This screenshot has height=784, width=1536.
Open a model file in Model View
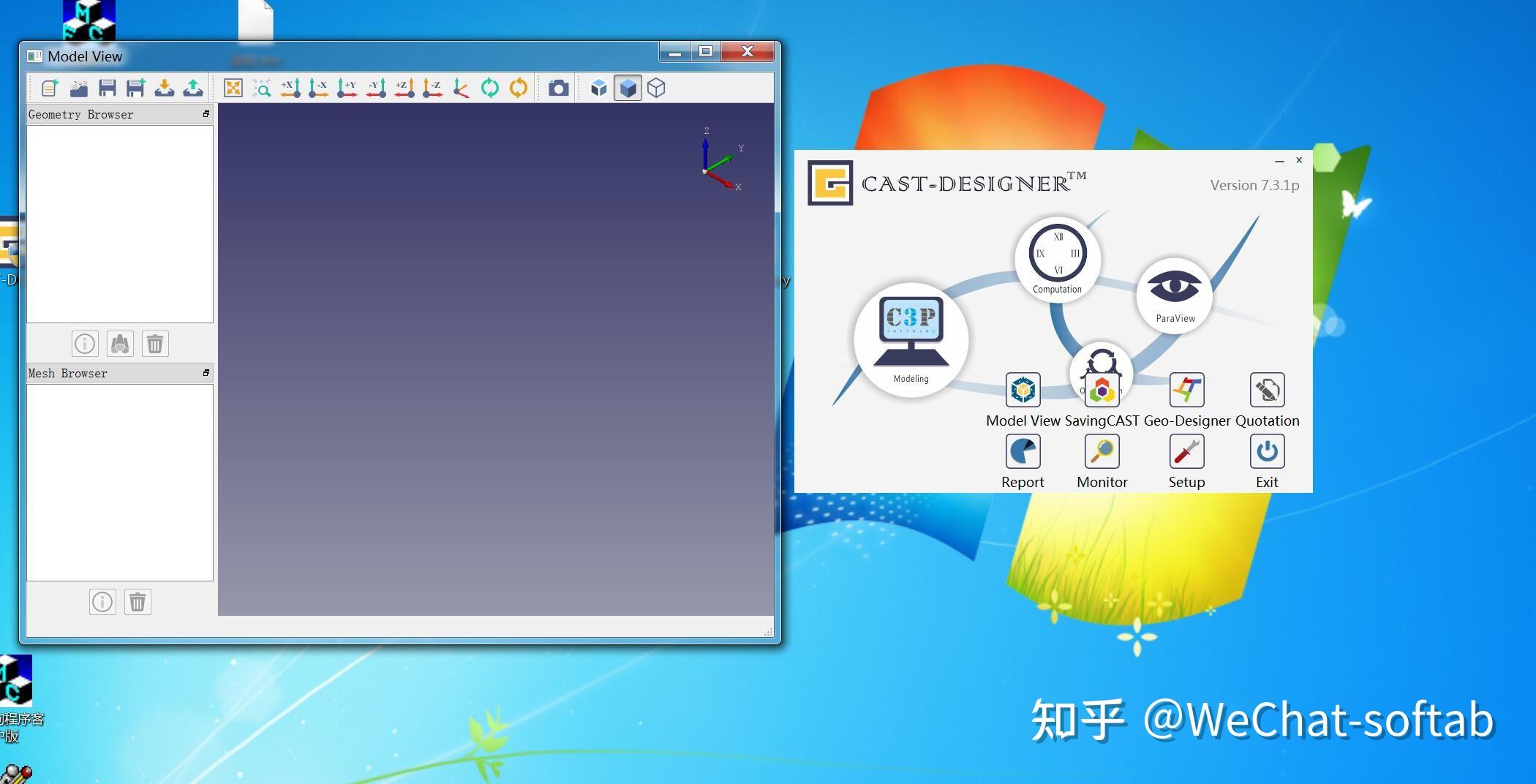click(x=77, y=87)
